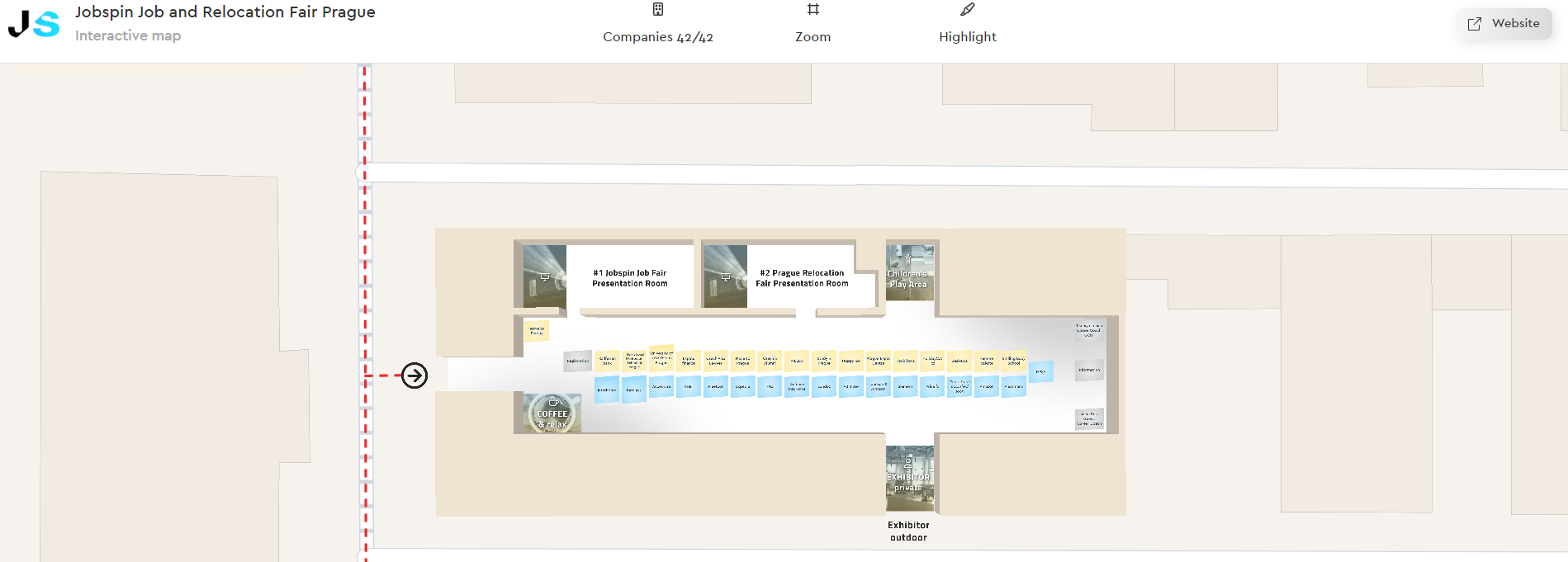This screenshot has width=1568, height=562.
Task: Select the Amazon booth
Action: (987, 386)
